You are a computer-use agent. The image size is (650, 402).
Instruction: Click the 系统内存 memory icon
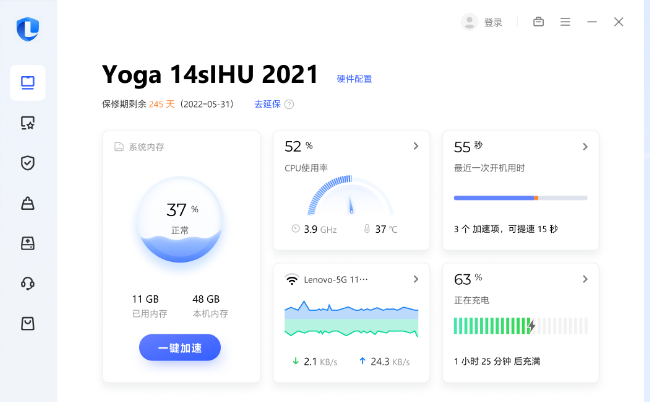click(119, 147)
